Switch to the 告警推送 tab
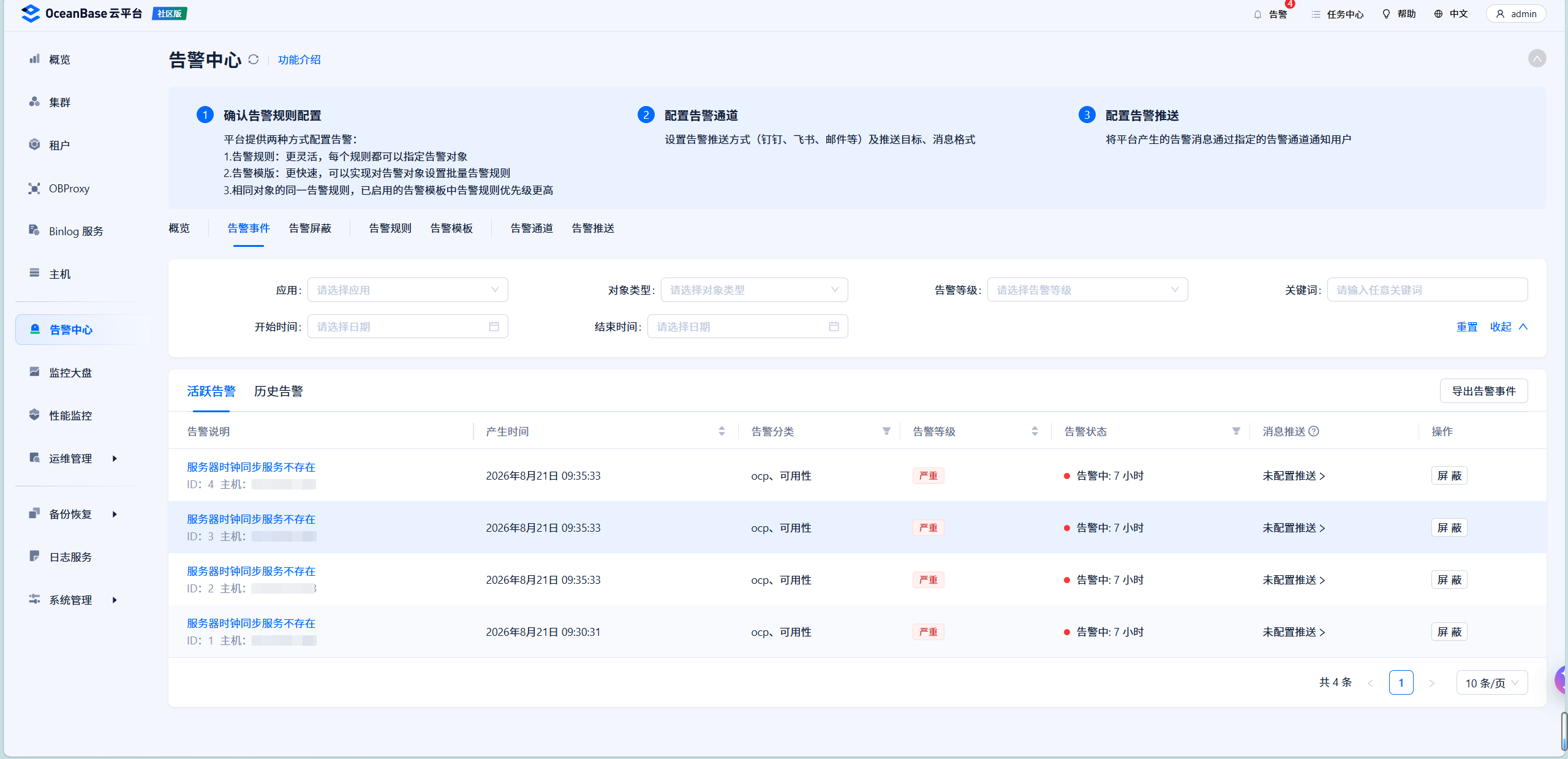 pyautogui.click(x=593, y=228)
